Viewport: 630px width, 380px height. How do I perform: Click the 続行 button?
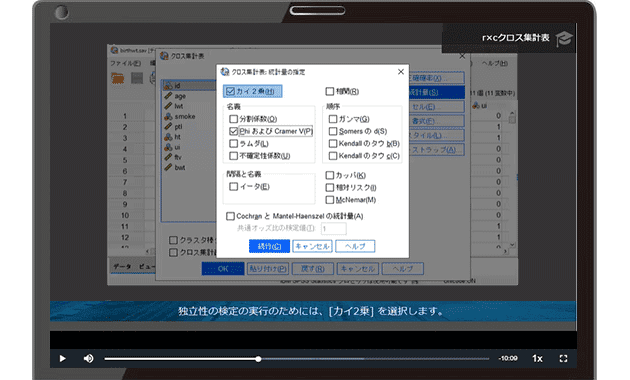[x=269, y=246]
